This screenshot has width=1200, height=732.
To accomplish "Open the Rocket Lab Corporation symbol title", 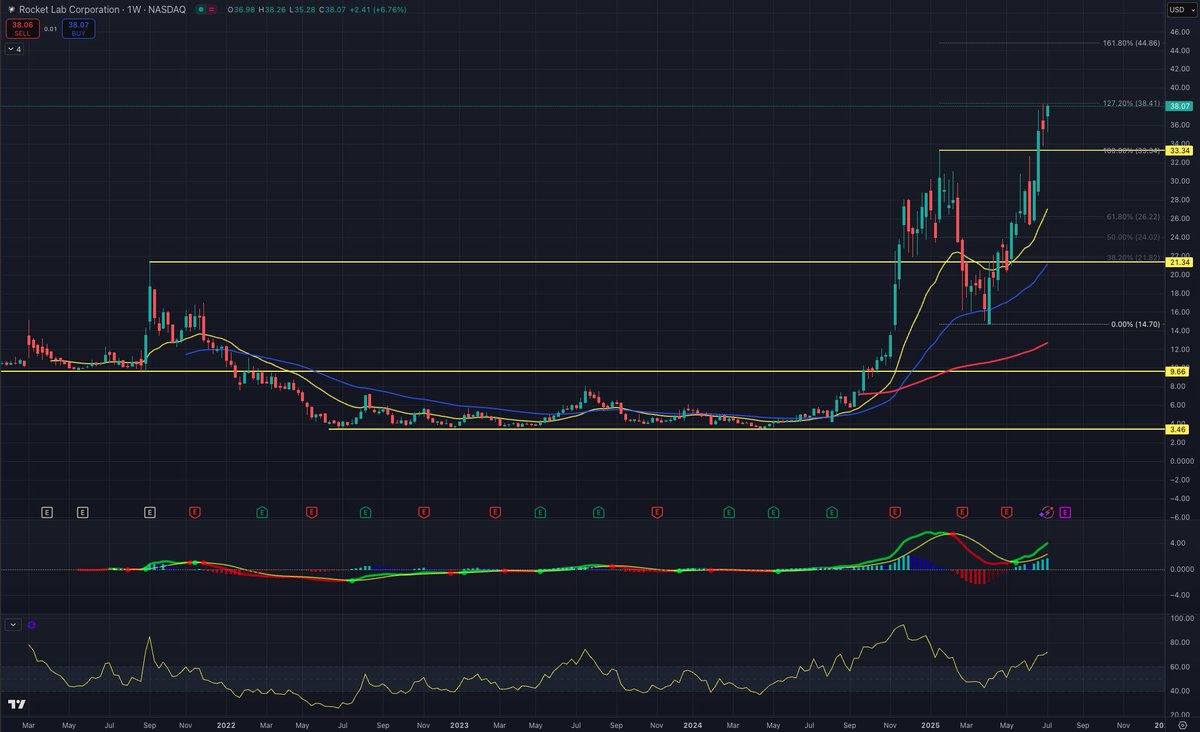I will coord(102,9).
